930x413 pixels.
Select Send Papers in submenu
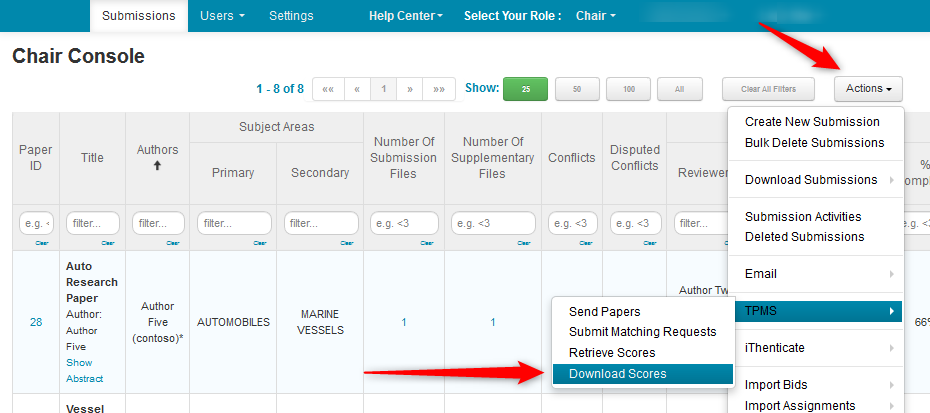pos(604,312)
